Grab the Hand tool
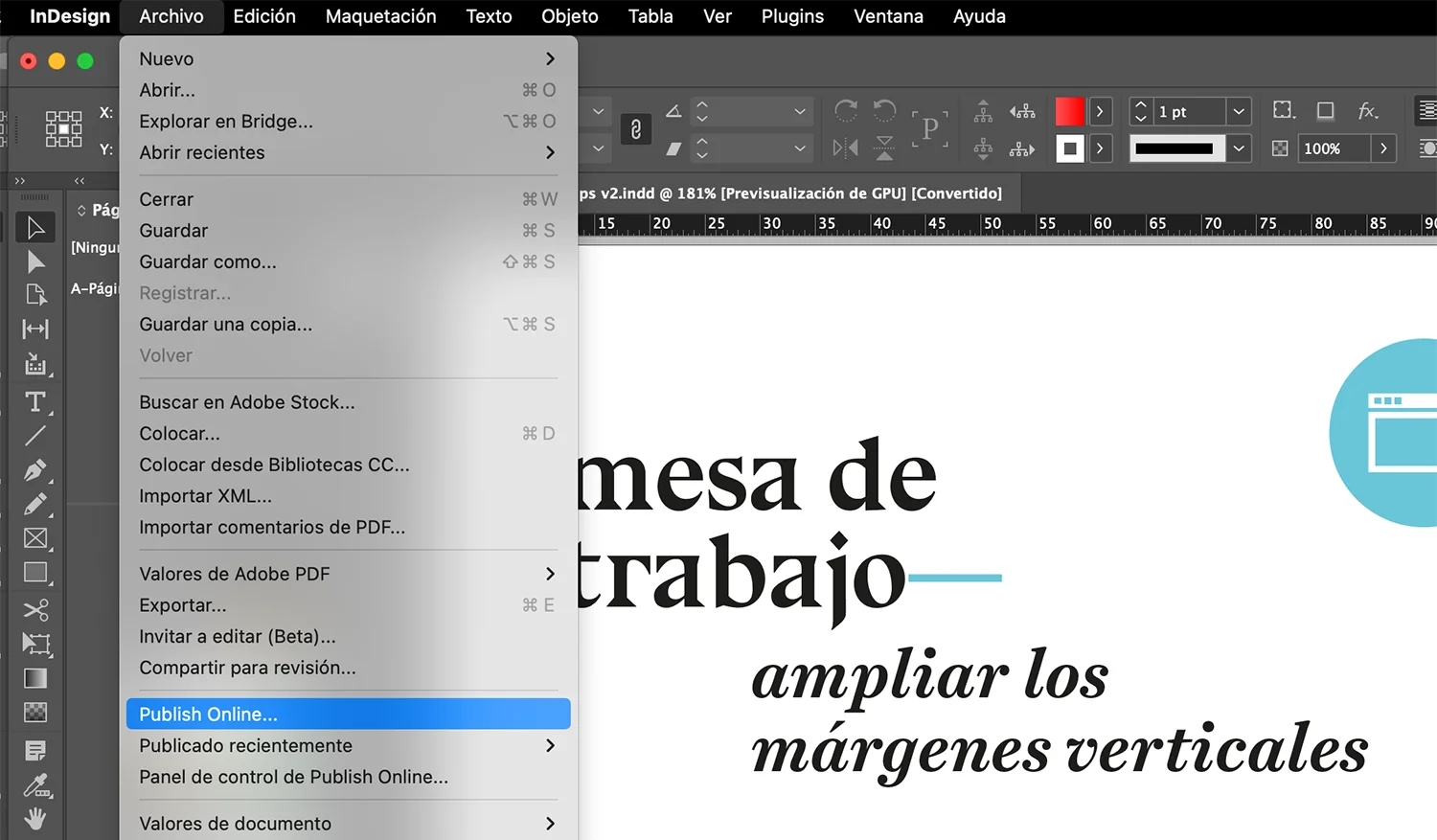The image size is (1437, 840). pyautogui.click(x=35, y=819)
